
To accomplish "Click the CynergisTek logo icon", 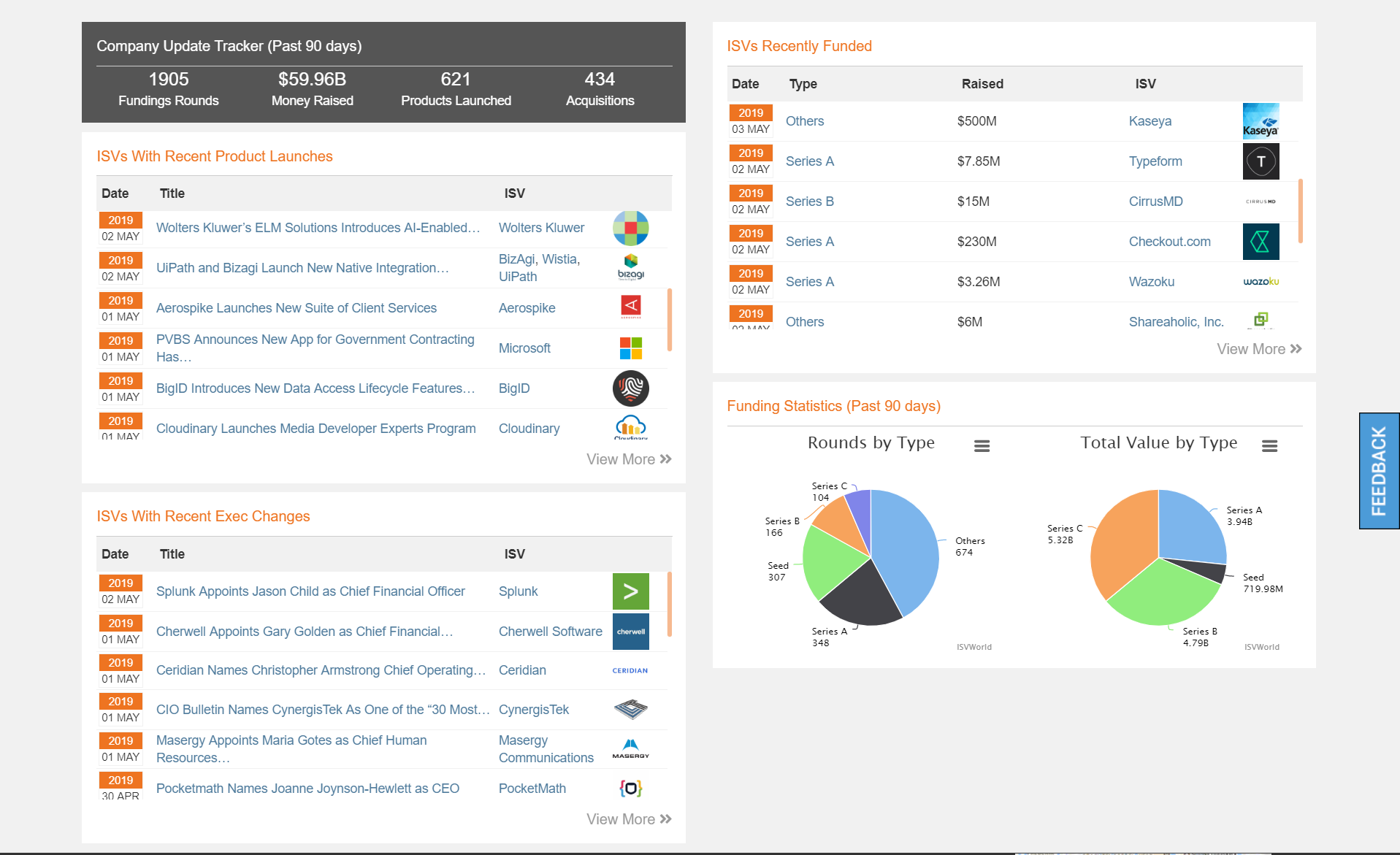I will coord(630,709).
